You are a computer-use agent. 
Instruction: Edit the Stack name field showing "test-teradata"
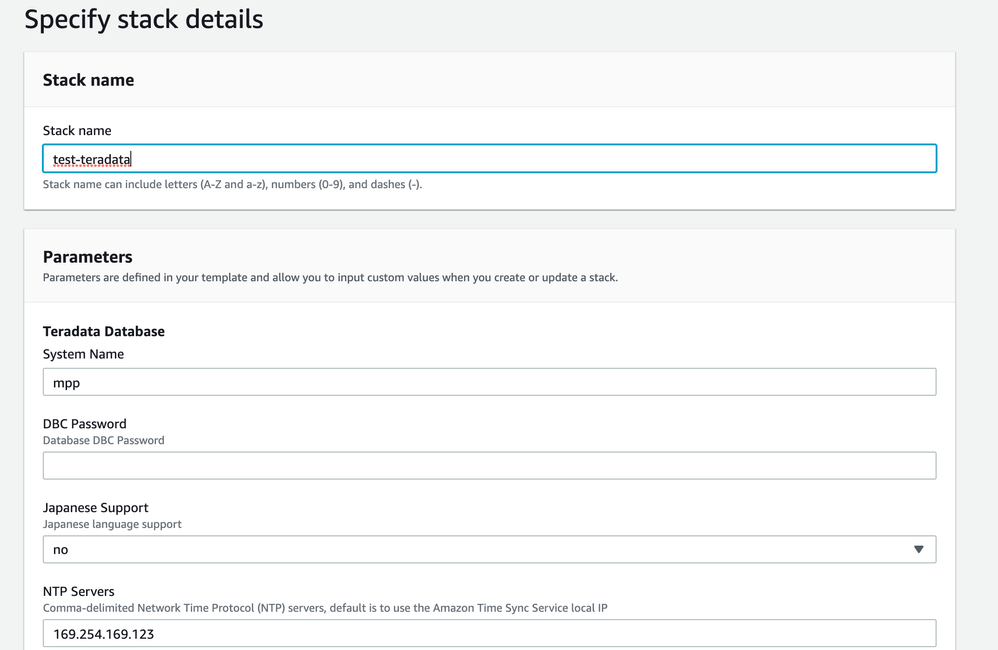click(x=490, y=158)
